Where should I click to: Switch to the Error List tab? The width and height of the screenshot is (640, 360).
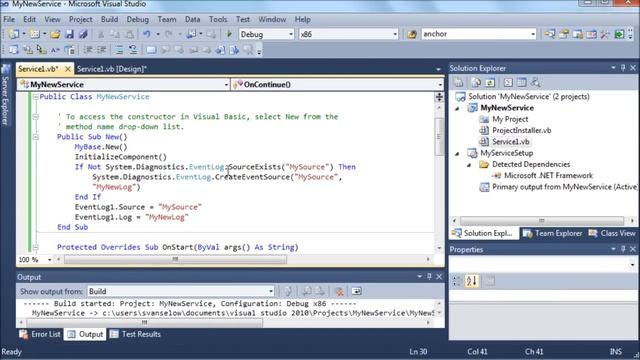40,334
